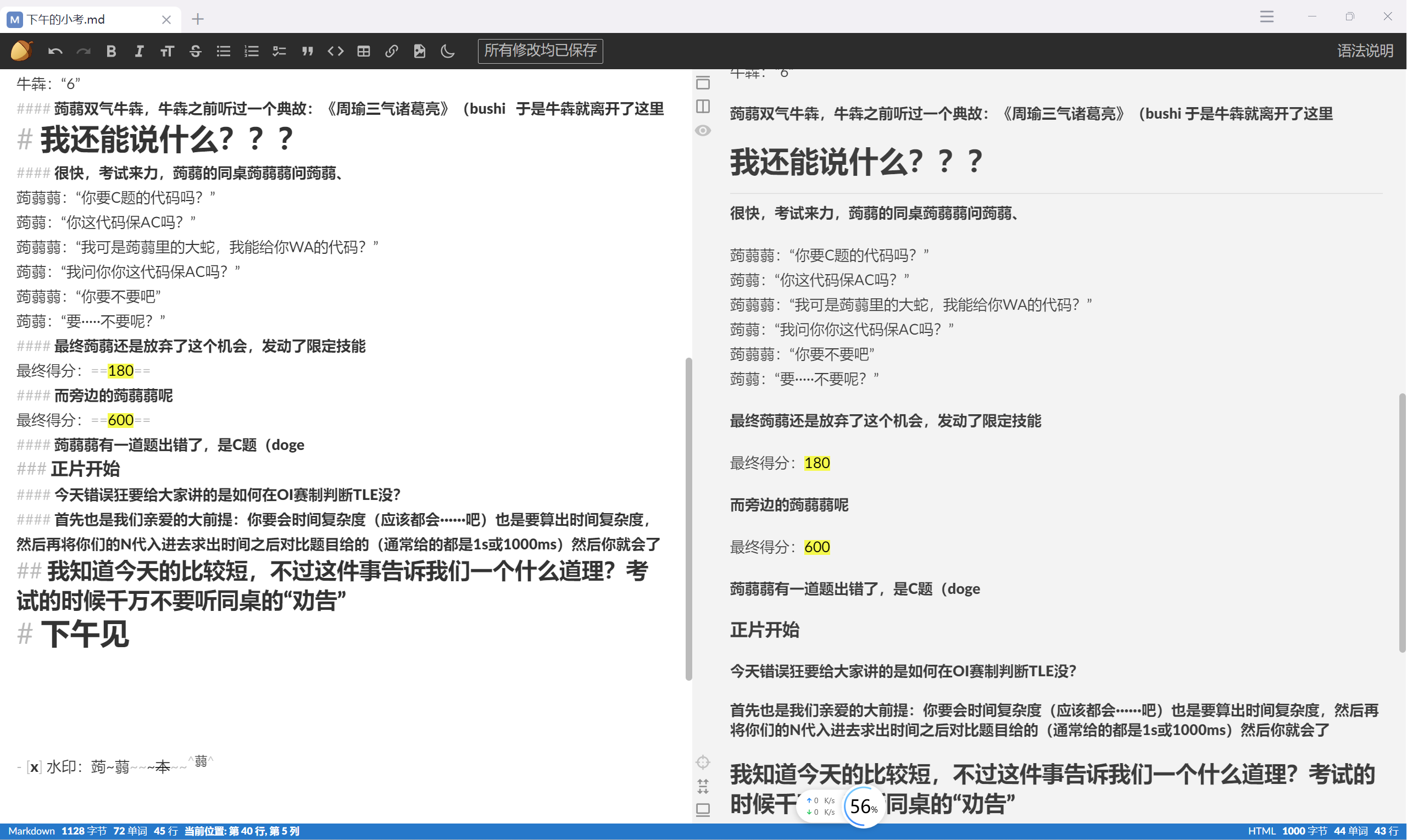Click 72 单词 word count in status bar

tap(130, 831)
